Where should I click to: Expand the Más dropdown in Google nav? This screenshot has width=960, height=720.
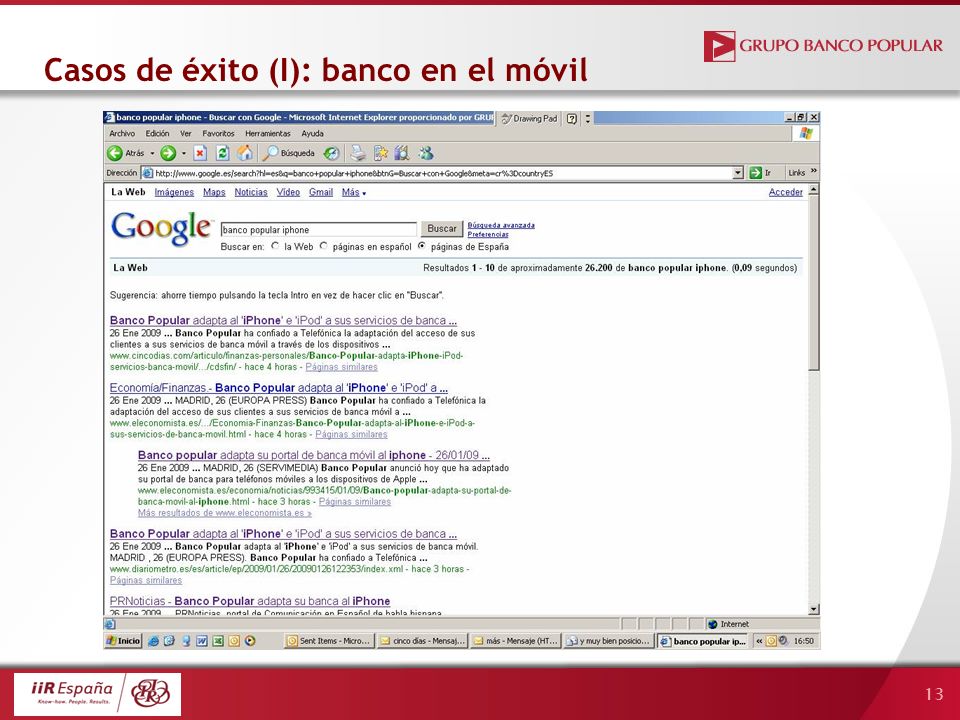point(354,192)
